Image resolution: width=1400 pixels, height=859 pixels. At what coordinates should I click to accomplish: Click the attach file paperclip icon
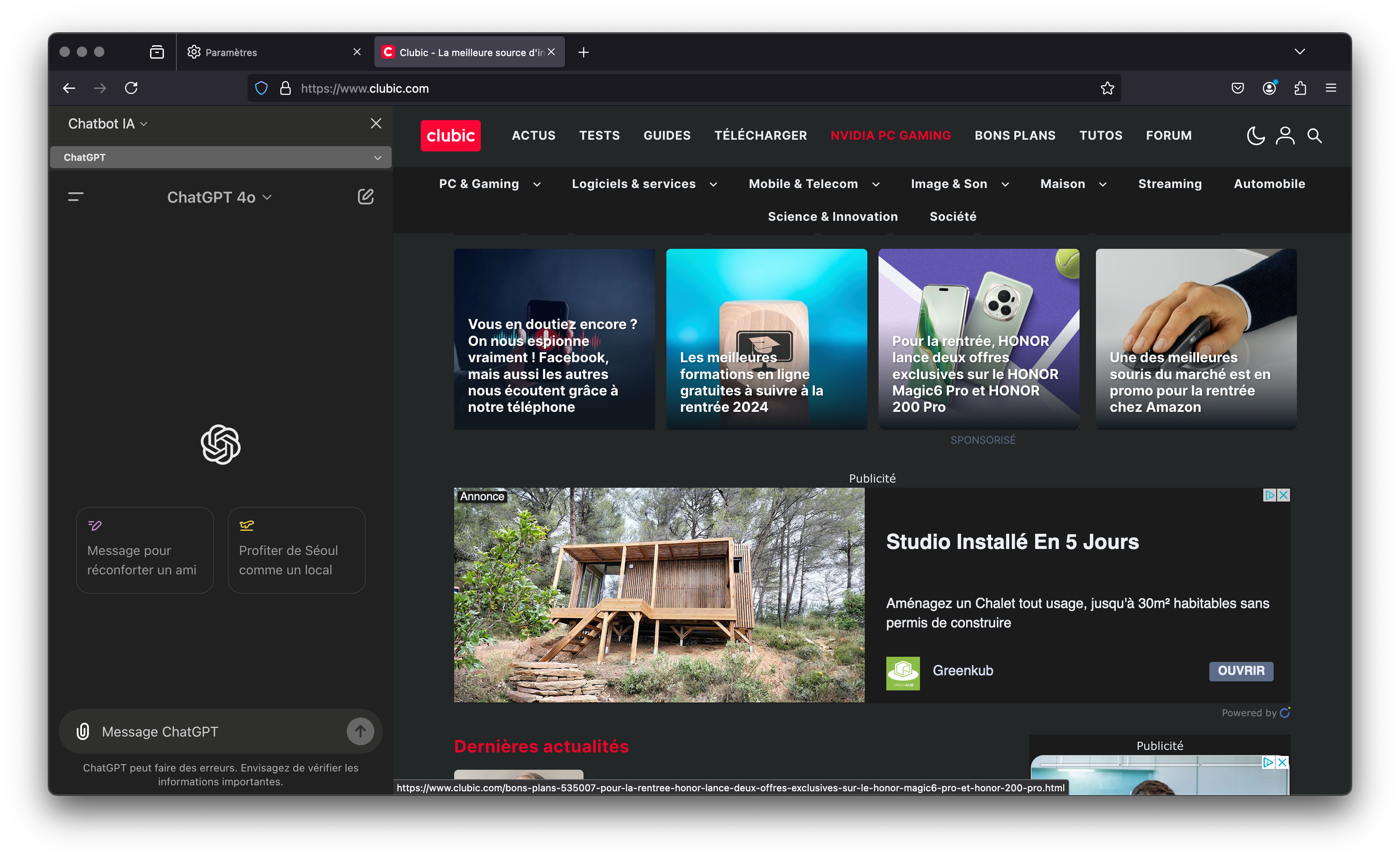[83, 731]
